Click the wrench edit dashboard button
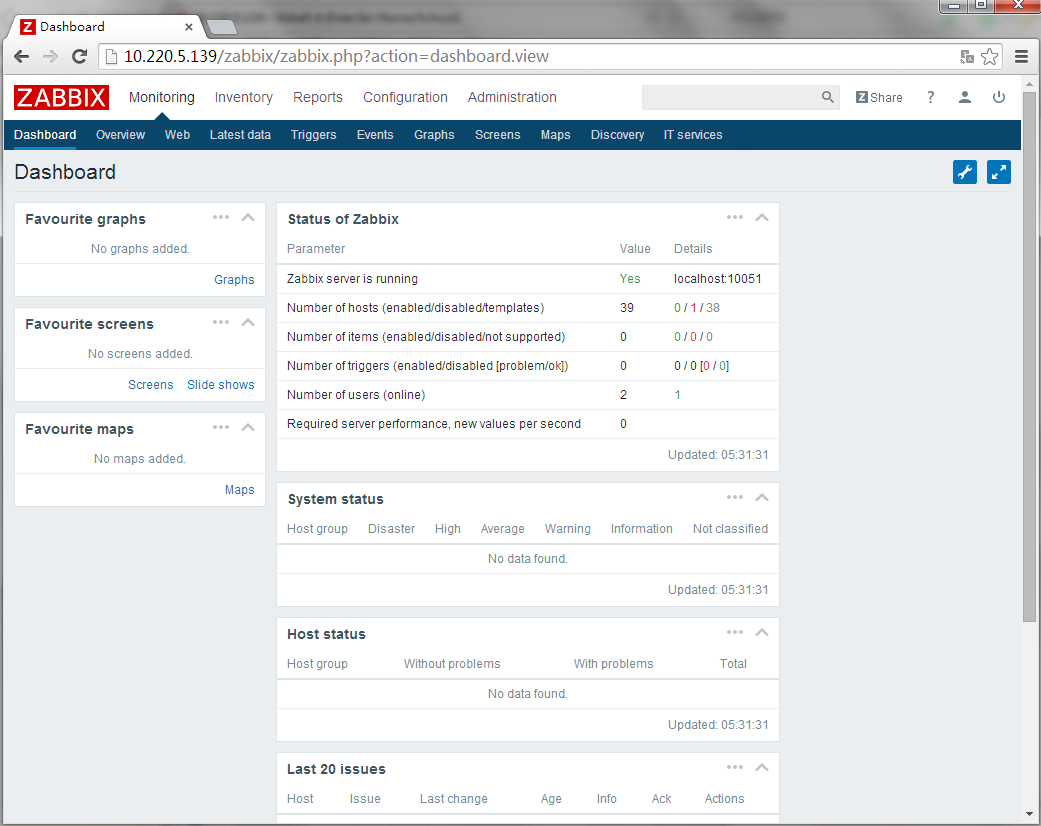1041x826 pixels. click(965, 172)
